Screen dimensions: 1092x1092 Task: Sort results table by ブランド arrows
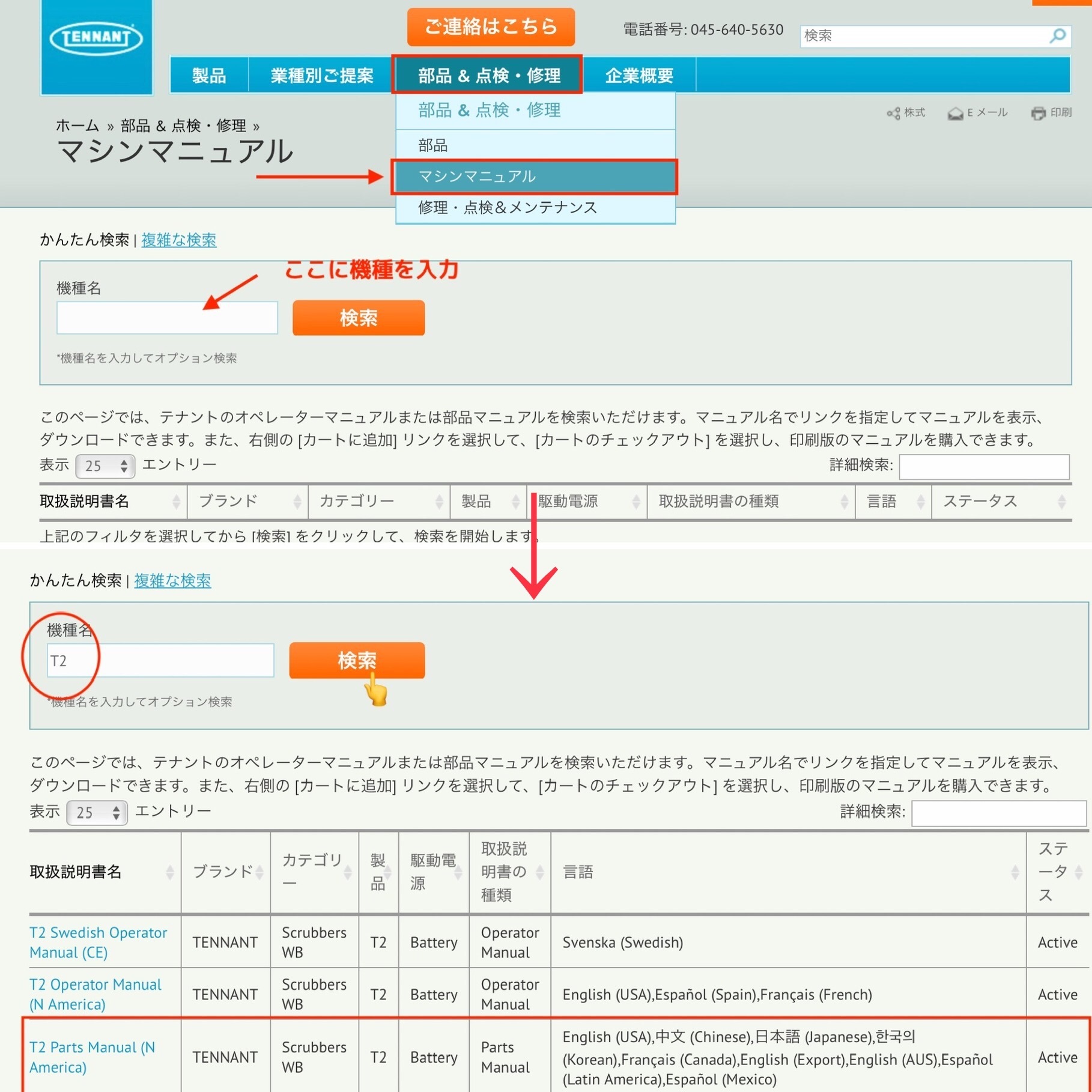[x=259, y=872]
